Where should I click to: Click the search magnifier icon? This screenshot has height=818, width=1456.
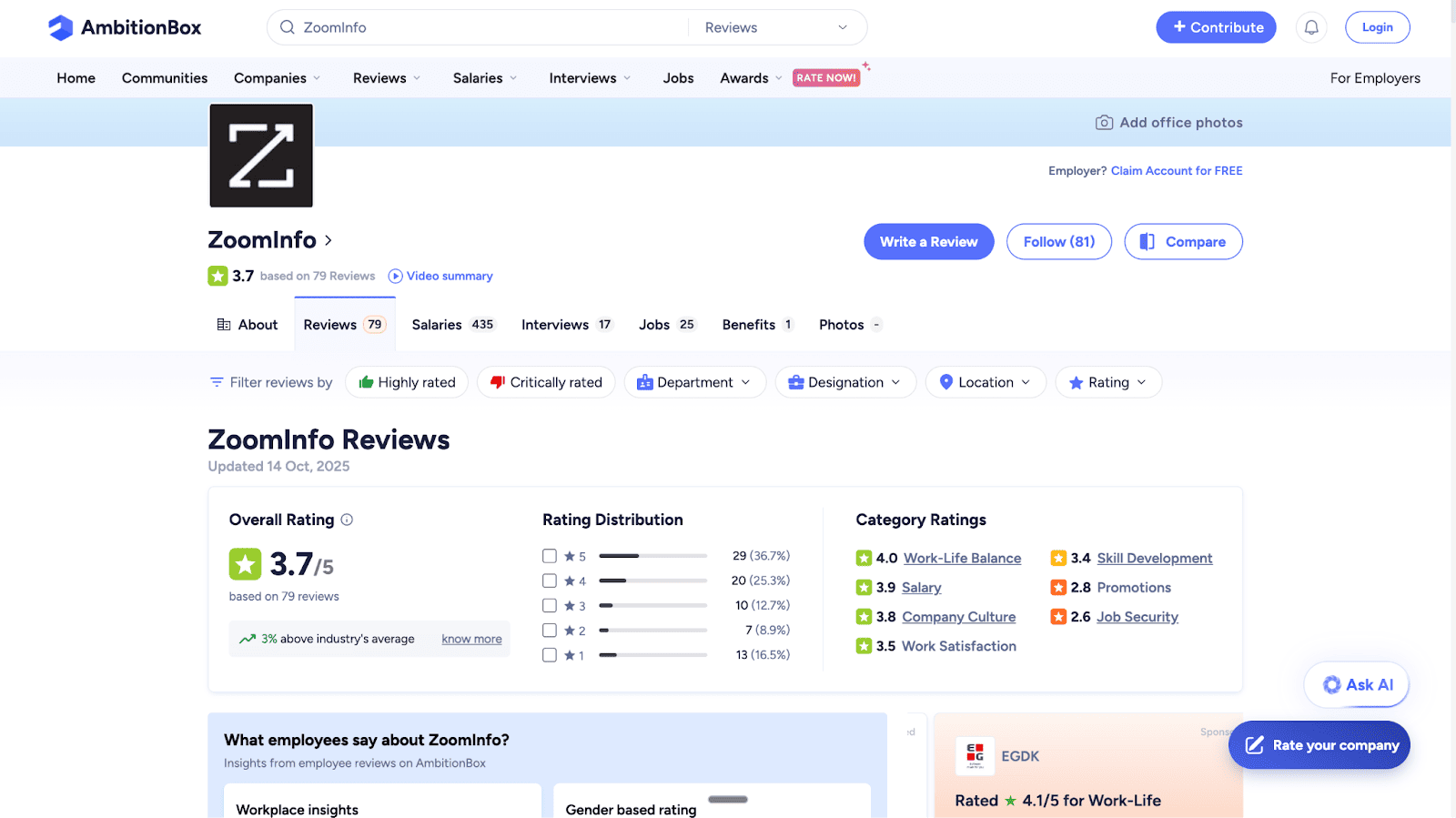point(288,27)
